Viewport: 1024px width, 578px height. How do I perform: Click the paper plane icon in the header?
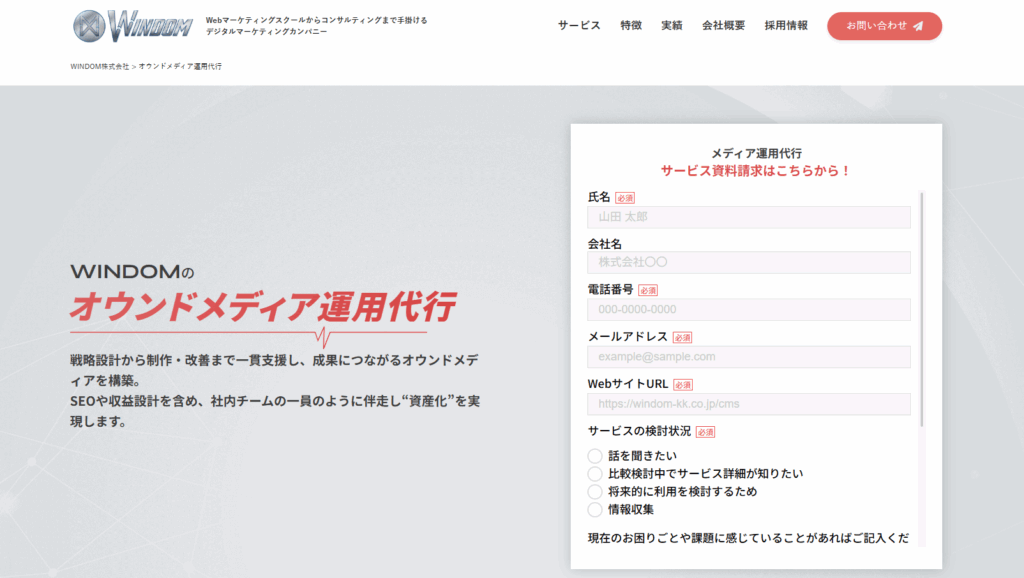(x=918, y=26)
